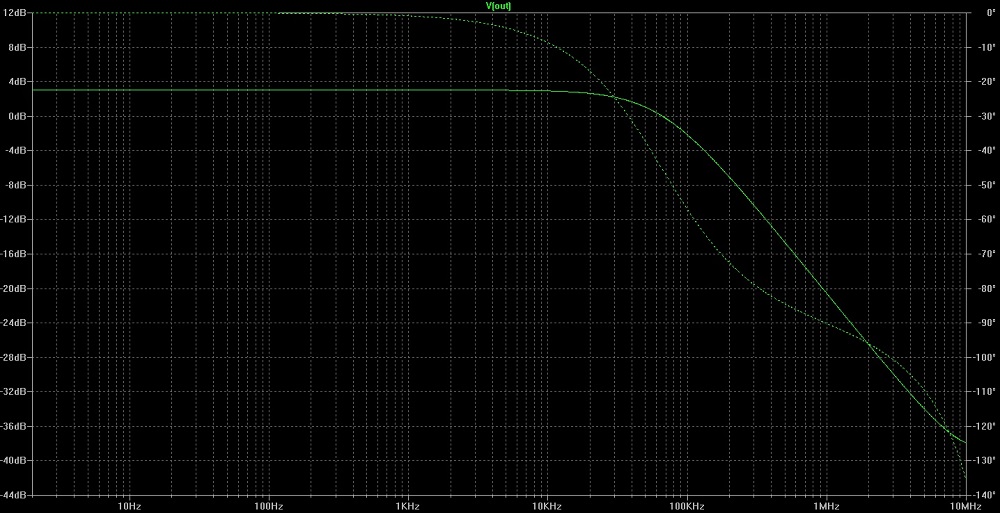Click the 1MHz frequency axis label

826,506
